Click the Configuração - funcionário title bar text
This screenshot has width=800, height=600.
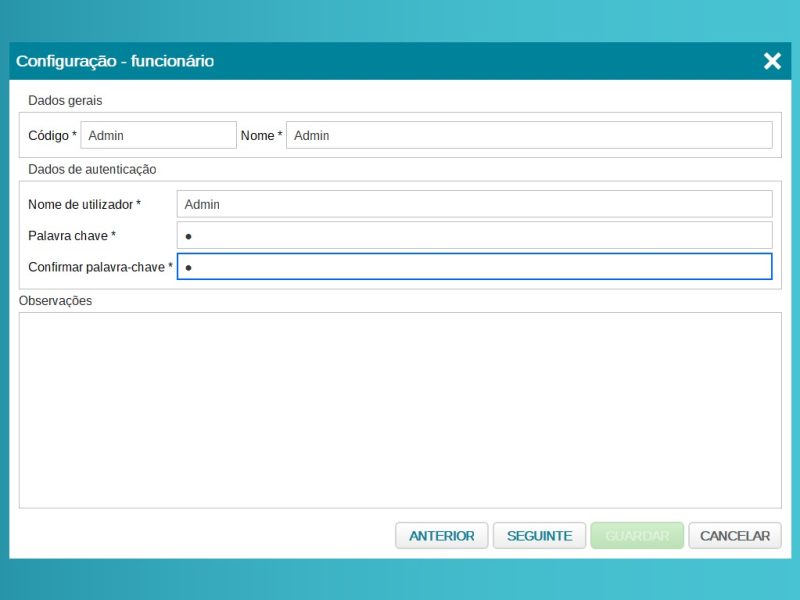(x=115, y=61)
